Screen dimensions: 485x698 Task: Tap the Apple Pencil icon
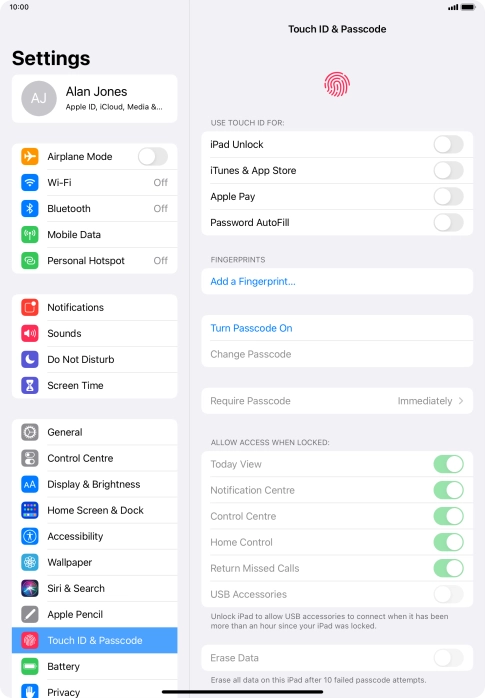(x=30, y=614)
